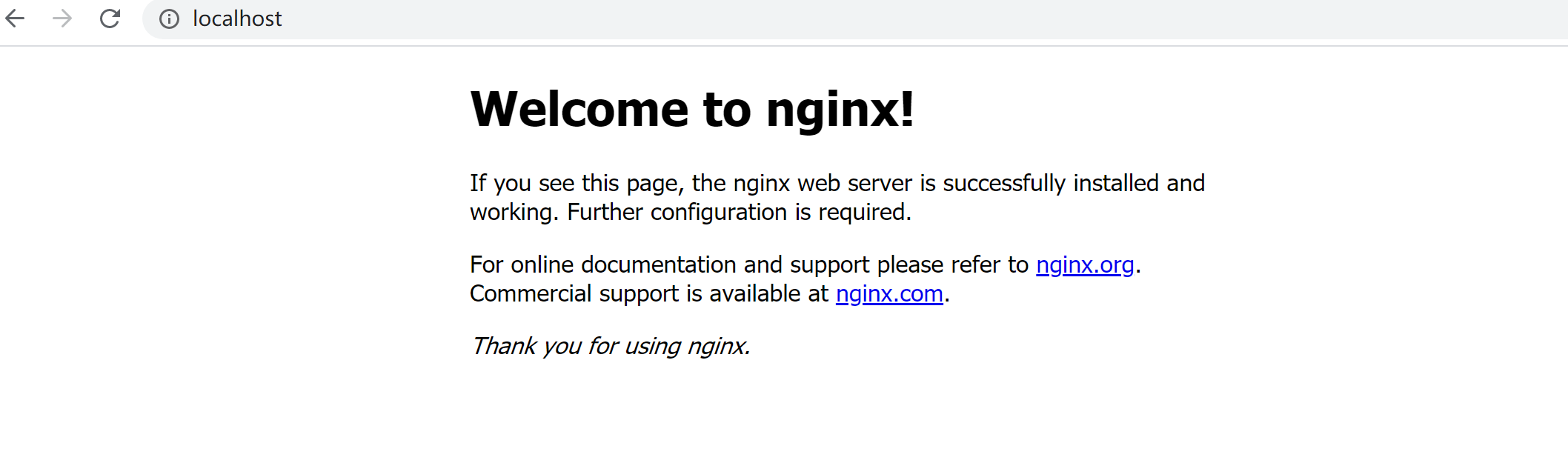Click the italic "Thank you for using nginx."

[611, 346]
